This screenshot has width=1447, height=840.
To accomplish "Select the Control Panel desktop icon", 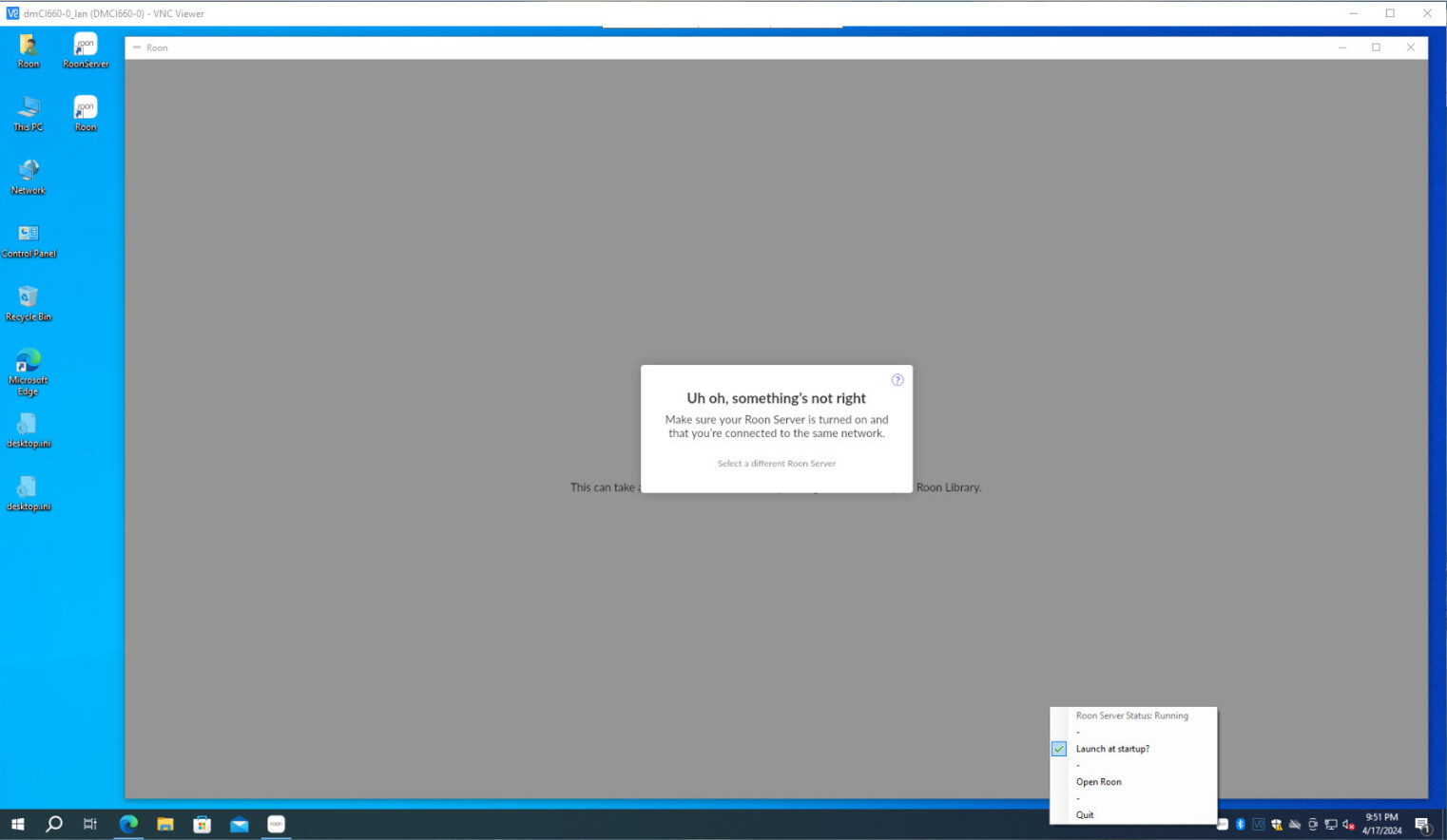I will pos(29,240).
